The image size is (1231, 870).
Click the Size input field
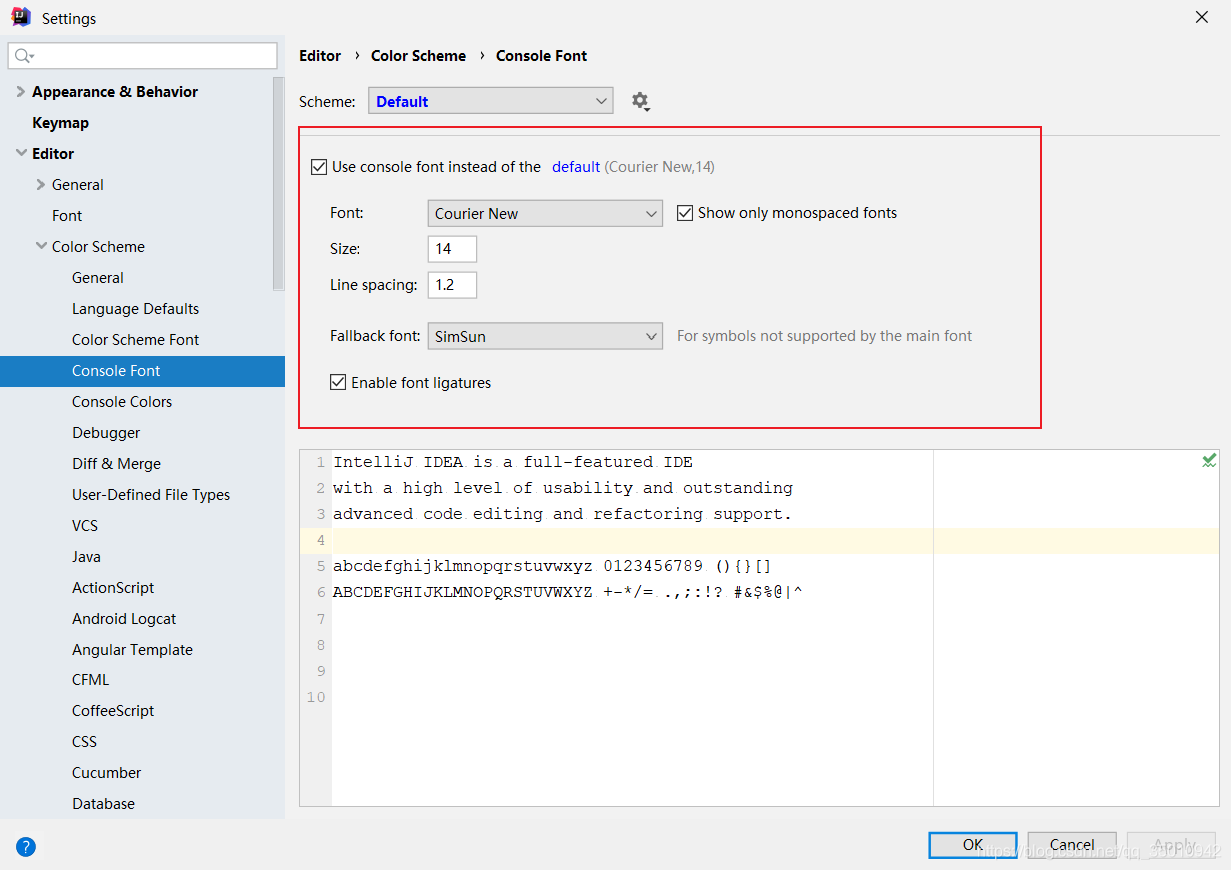coord(452,249)
